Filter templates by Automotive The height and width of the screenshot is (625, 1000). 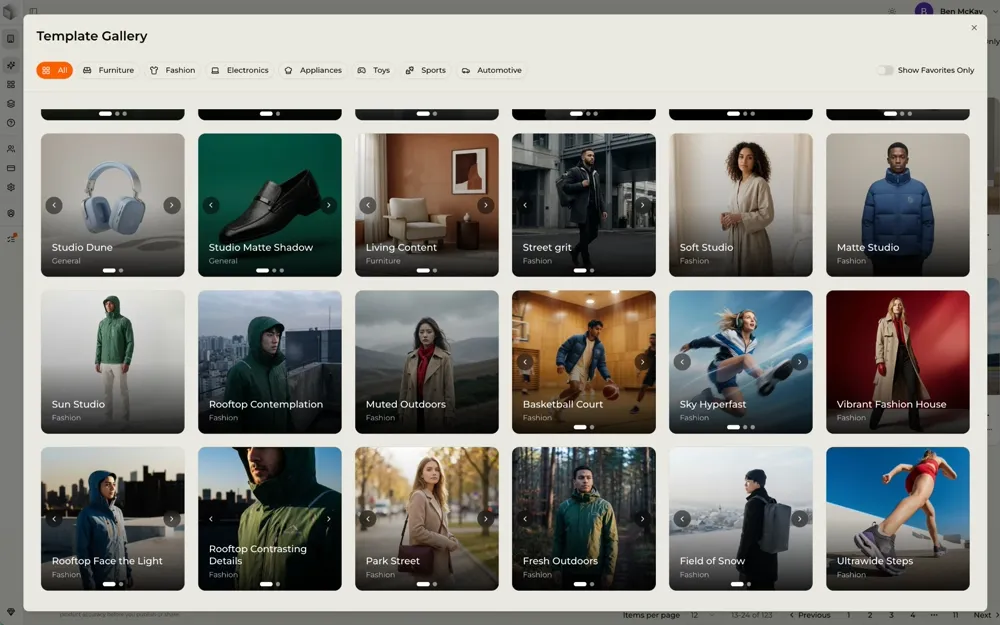click(x=492, y=70)
